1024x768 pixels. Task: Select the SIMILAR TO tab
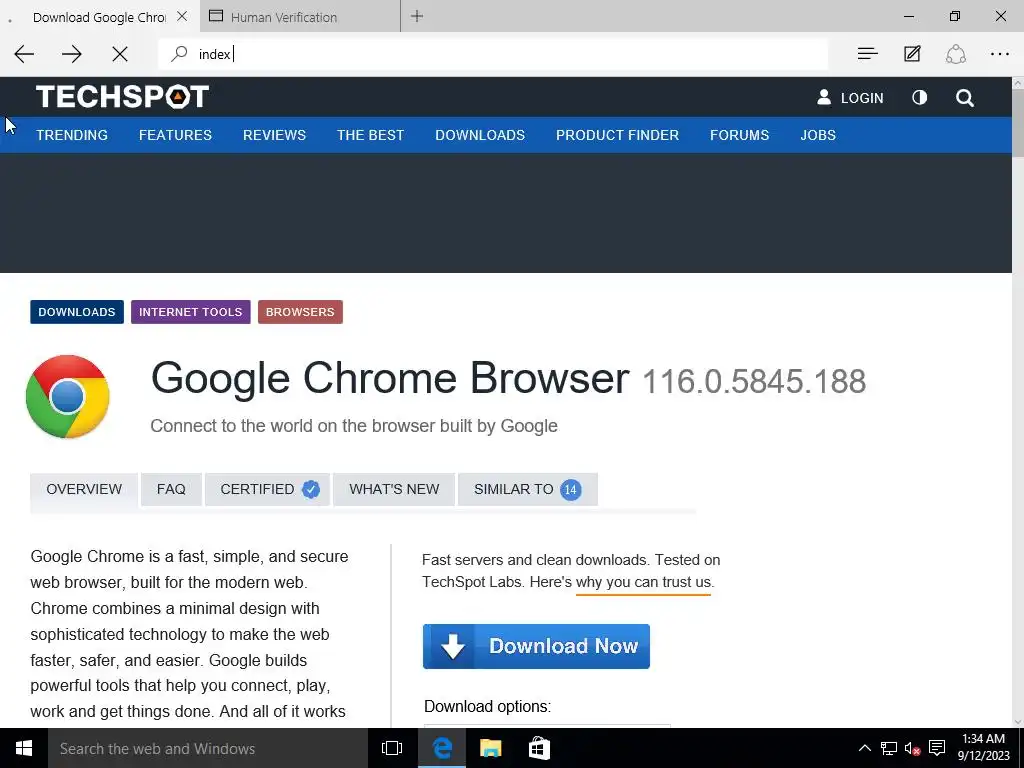(528, 489)
